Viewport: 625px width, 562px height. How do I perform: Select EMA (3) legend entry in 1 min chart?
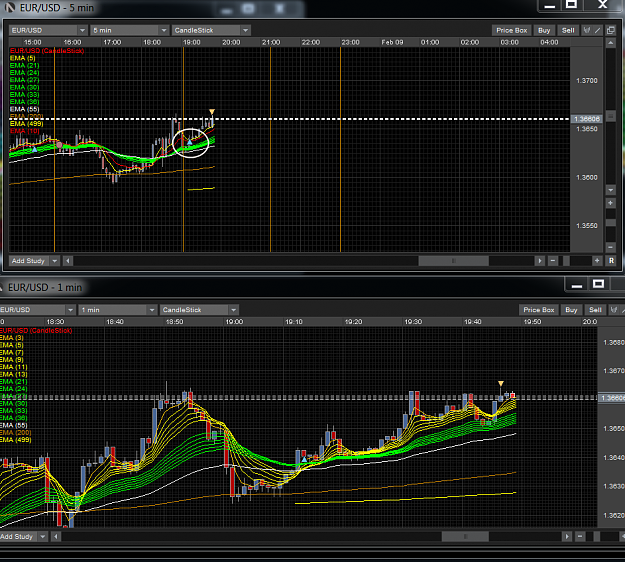point(12,338)
